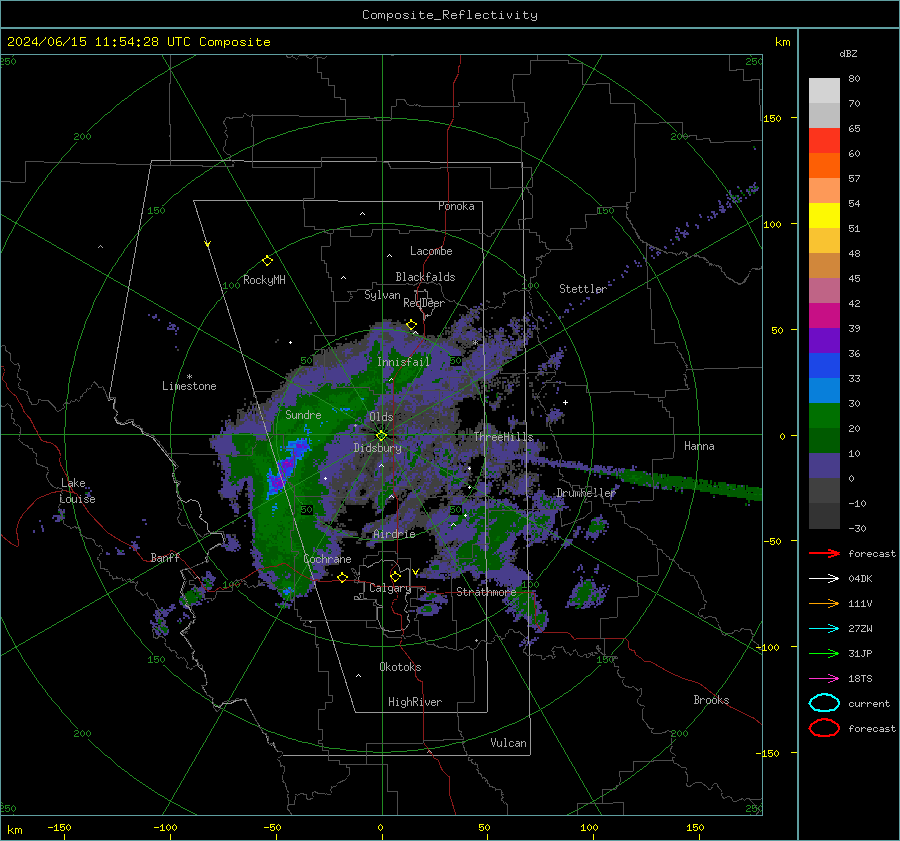Click the Ponoka city label
Screen dimensions: 900x841
[456, 206]
